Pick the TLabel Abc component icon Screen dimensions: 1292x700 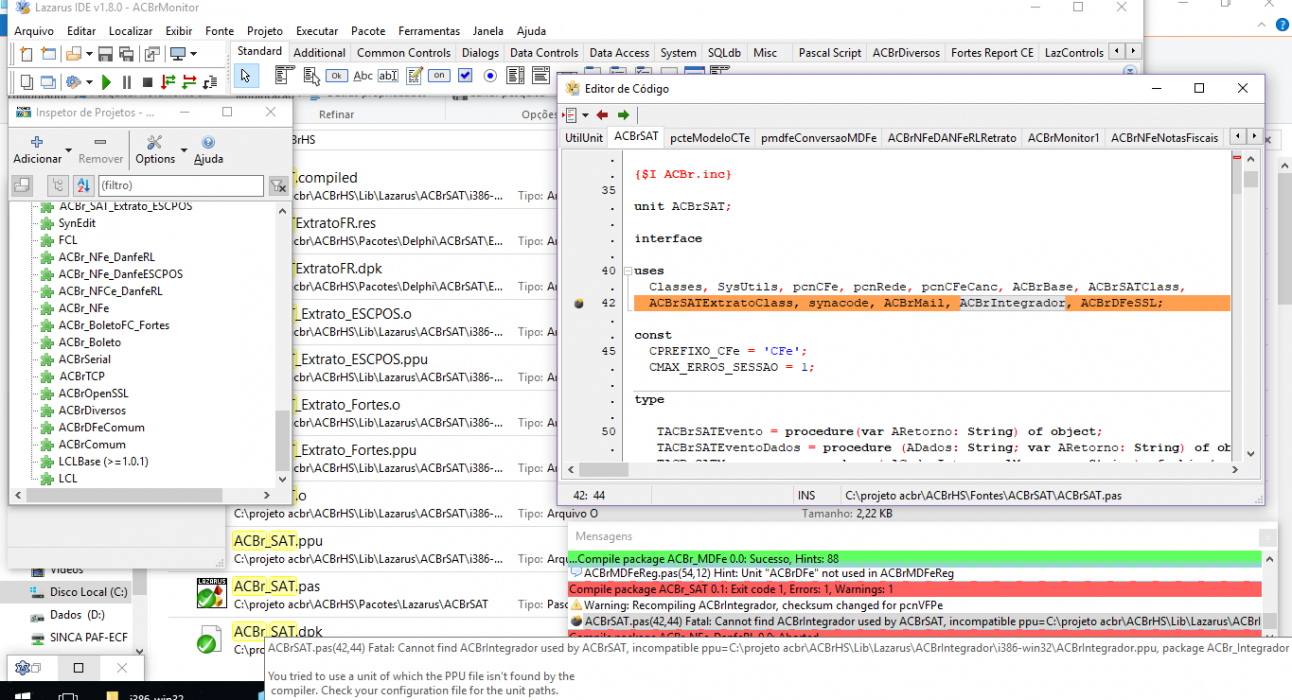pos(363,76)
